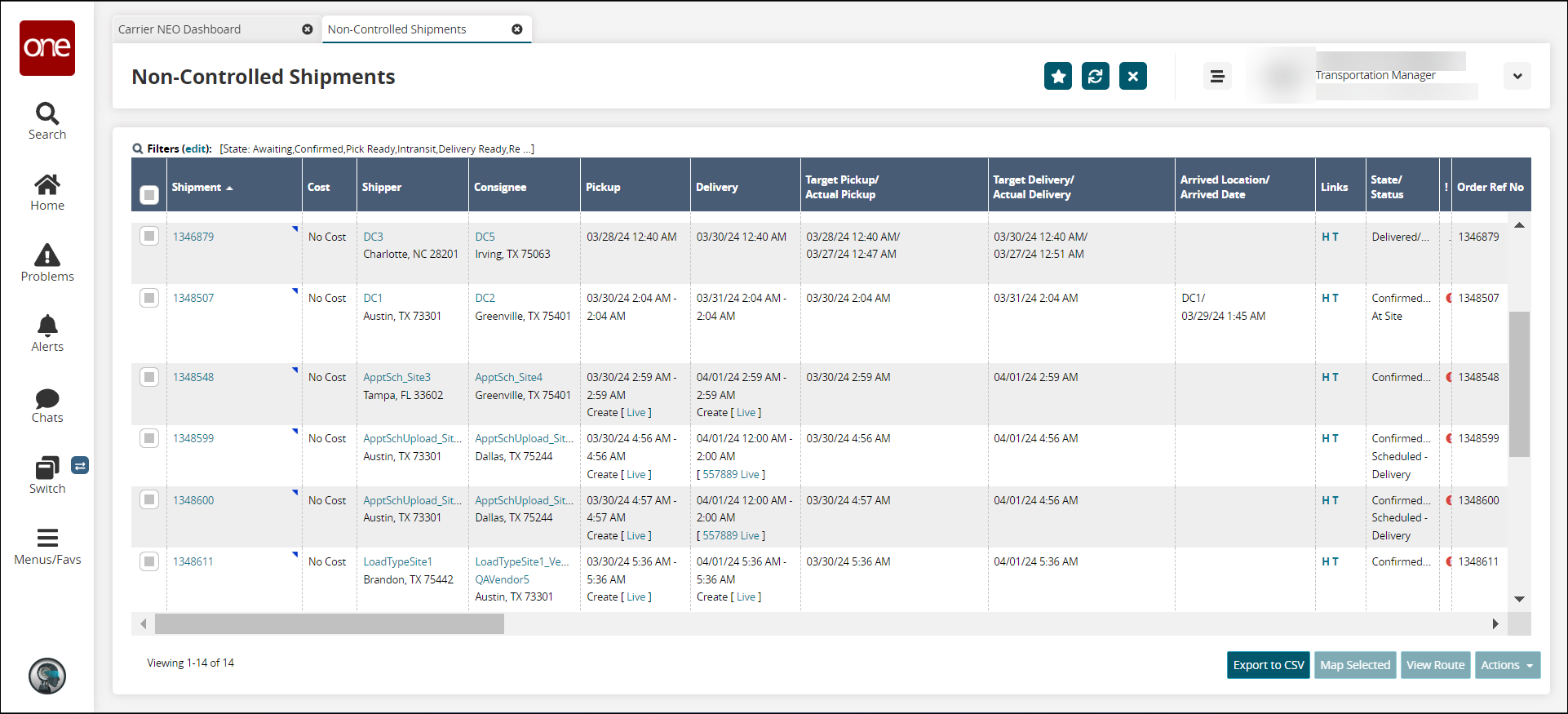
Task: Open consignee DC5 link
Action: [485, 237]
